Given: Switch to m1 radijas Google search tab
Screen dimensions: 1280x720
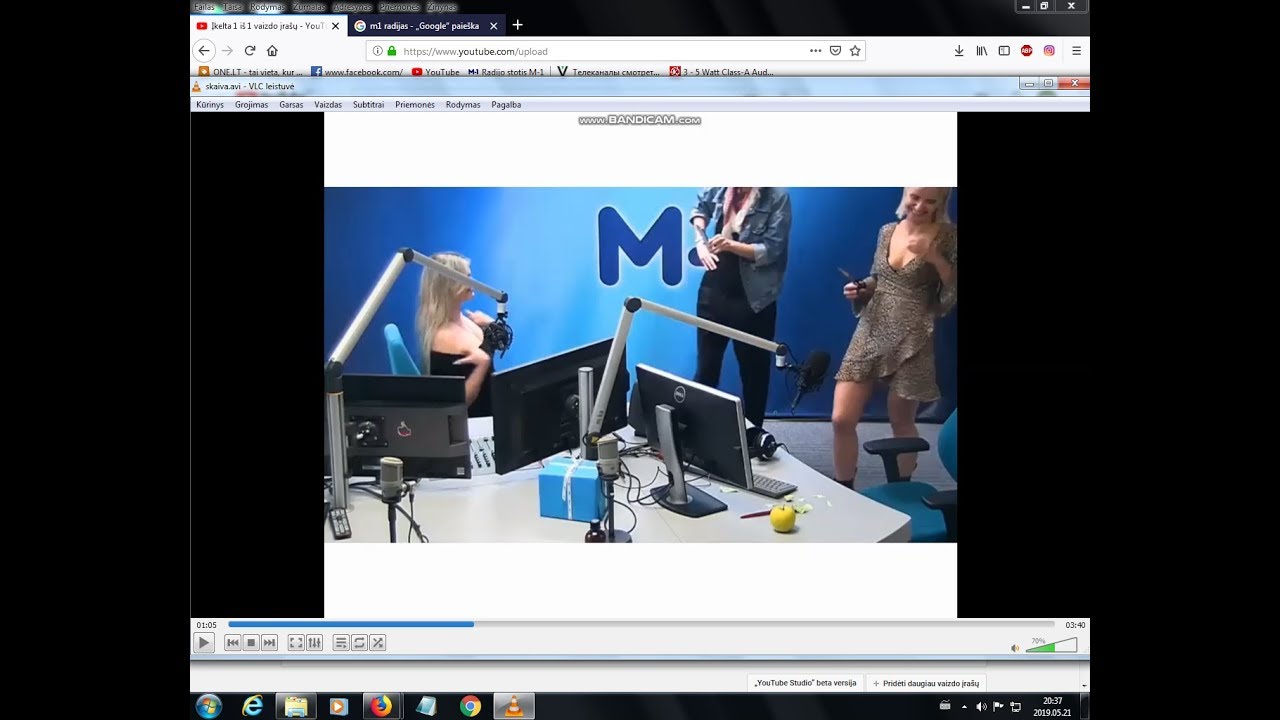Looking at the screenshot, I should pyautogui.click(x=425, y=26).
